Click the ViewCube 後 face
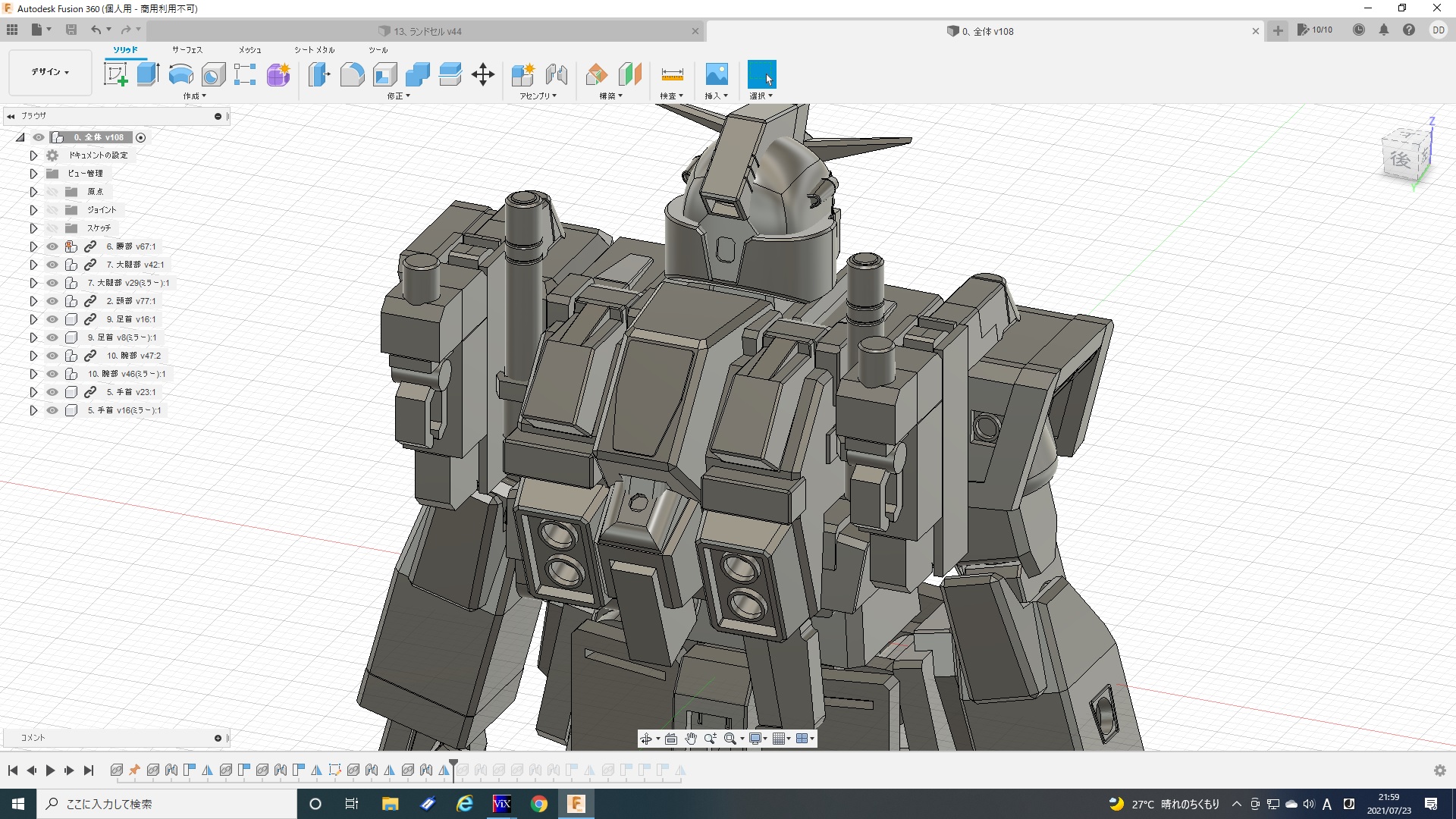Viewport: 1456px width, 819px height. point(1401,159)
